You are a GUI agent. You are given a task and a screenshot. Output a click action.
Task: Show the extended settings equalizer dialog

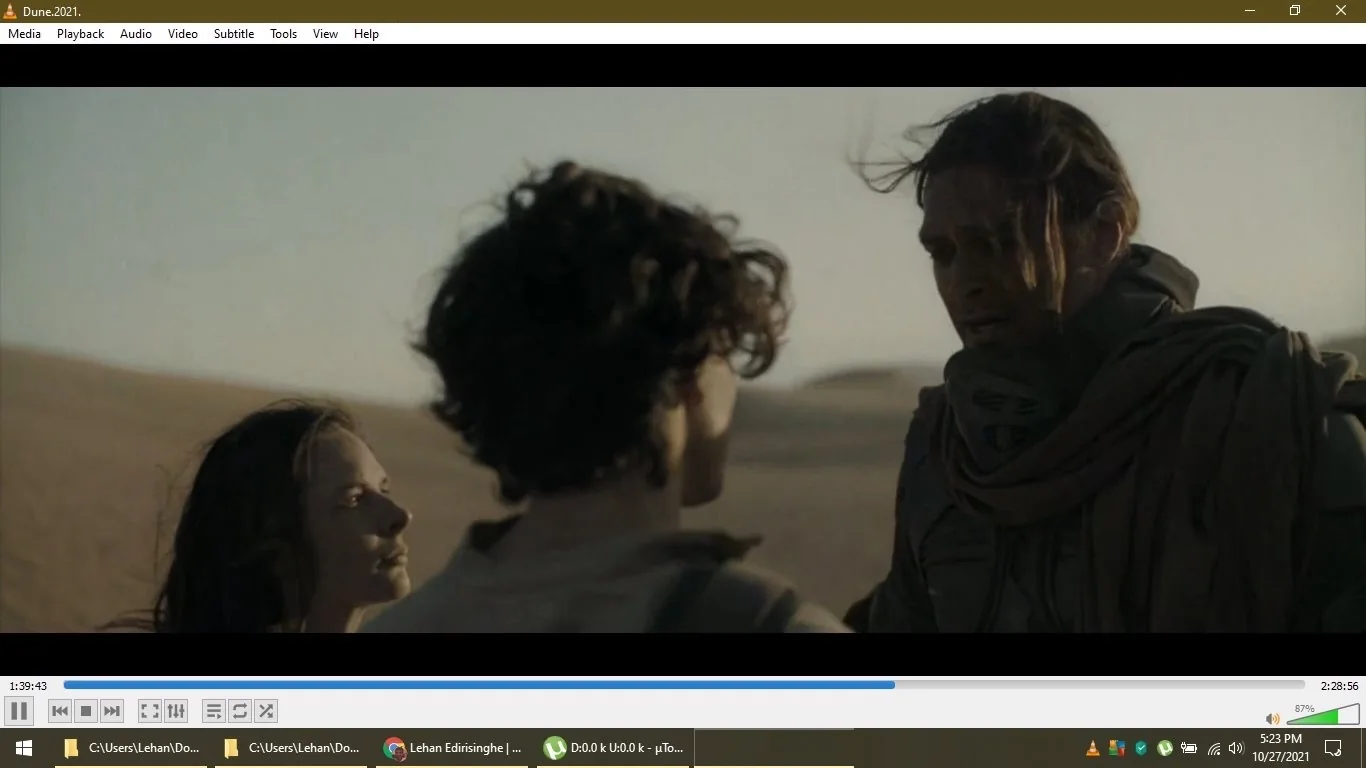[176, 711]
